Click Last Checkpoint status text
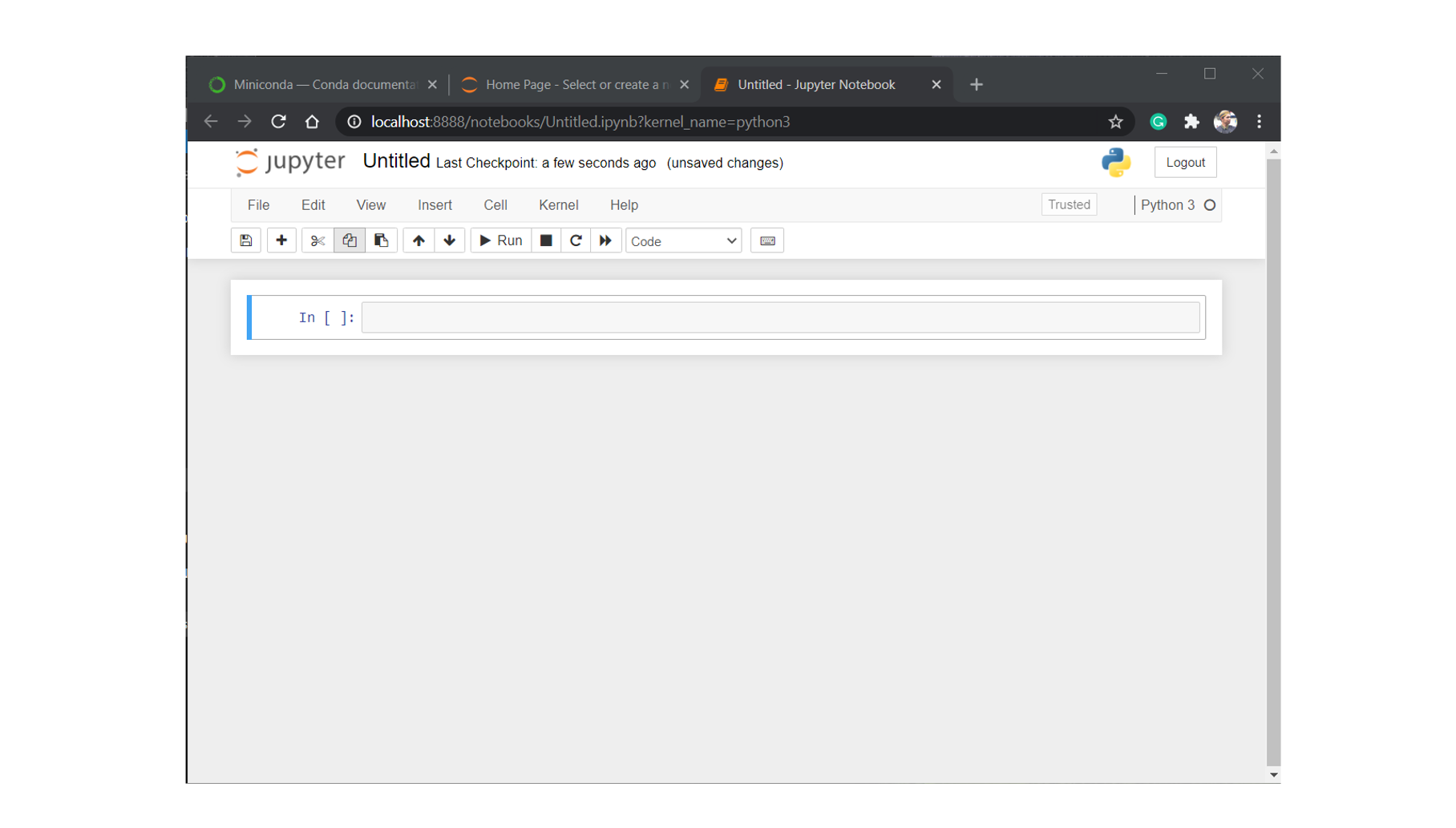The height and width of the screenshot is (828, 1456). [x=546, y=164]
